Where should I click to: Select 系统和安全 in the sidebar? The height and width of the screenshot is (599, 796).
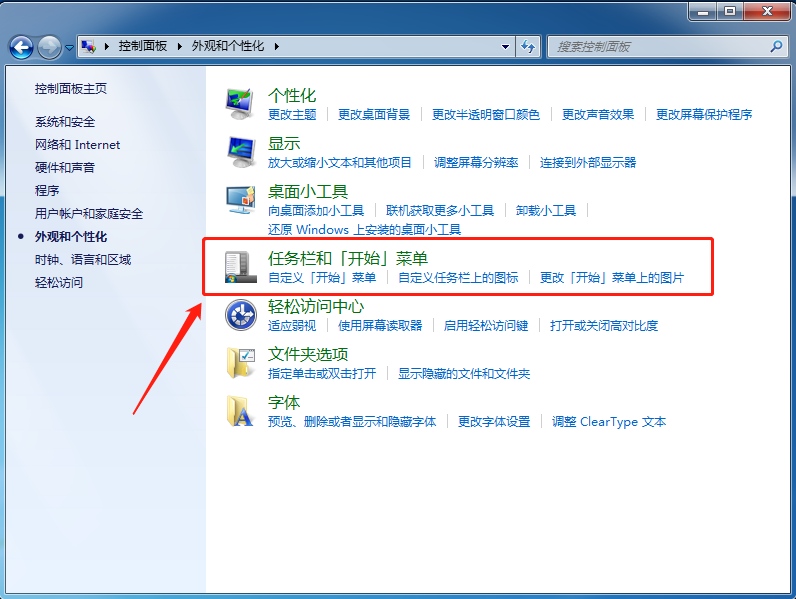click(64, 122)
